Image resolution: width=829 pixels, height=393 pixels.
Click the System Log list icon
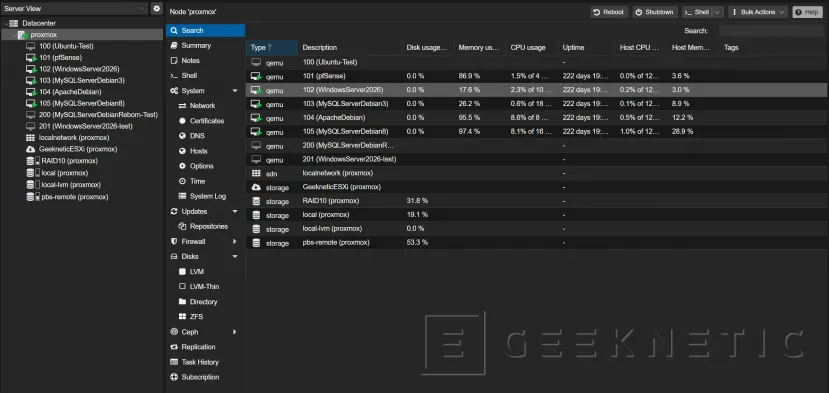tap(182, 196)
